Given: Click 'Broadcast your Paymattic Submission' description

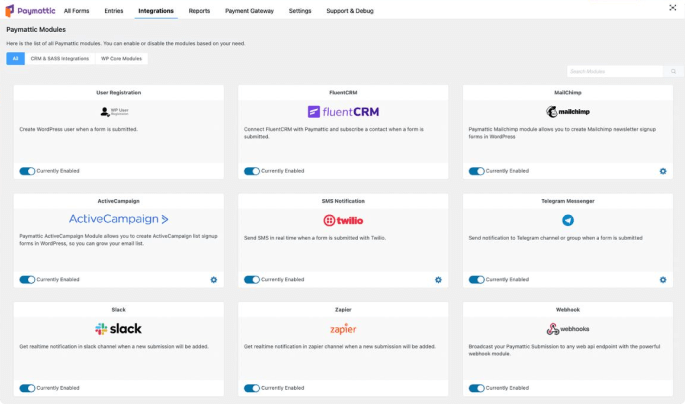Looking at the screenshot, I should click(564, 350).
